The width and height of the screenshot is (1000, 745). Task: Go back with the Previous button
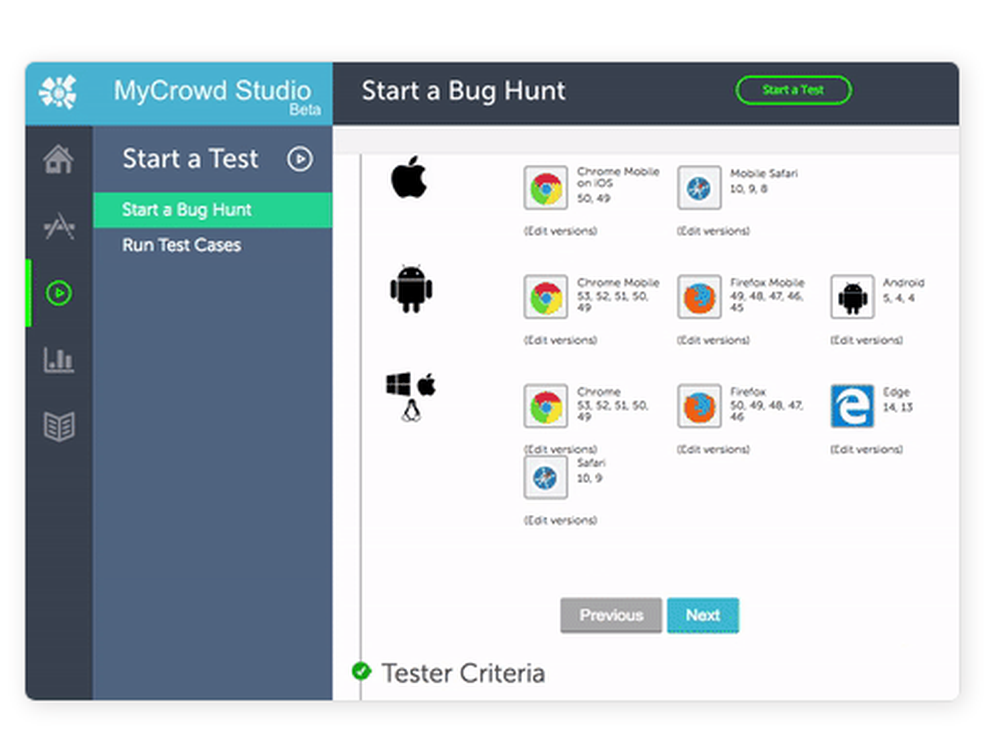(611, 615)
